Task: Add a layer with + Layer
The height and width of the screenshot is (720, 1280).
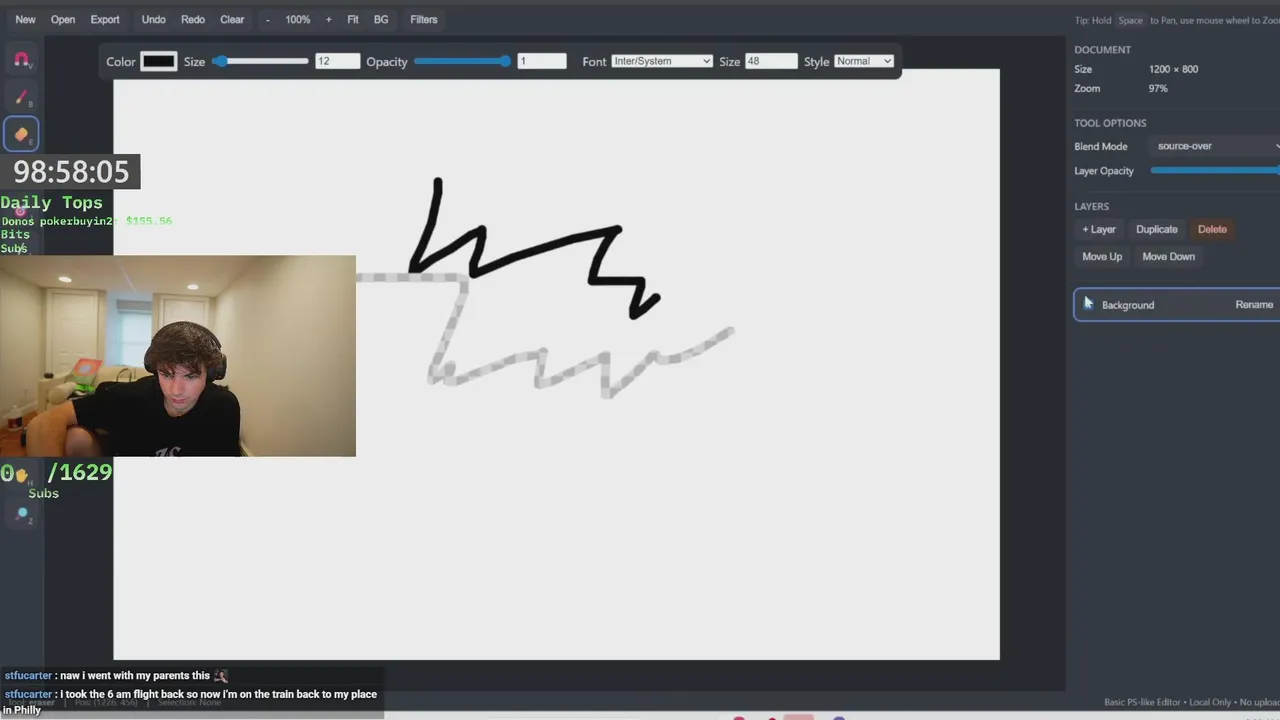Action: (x=1099, y=229)
